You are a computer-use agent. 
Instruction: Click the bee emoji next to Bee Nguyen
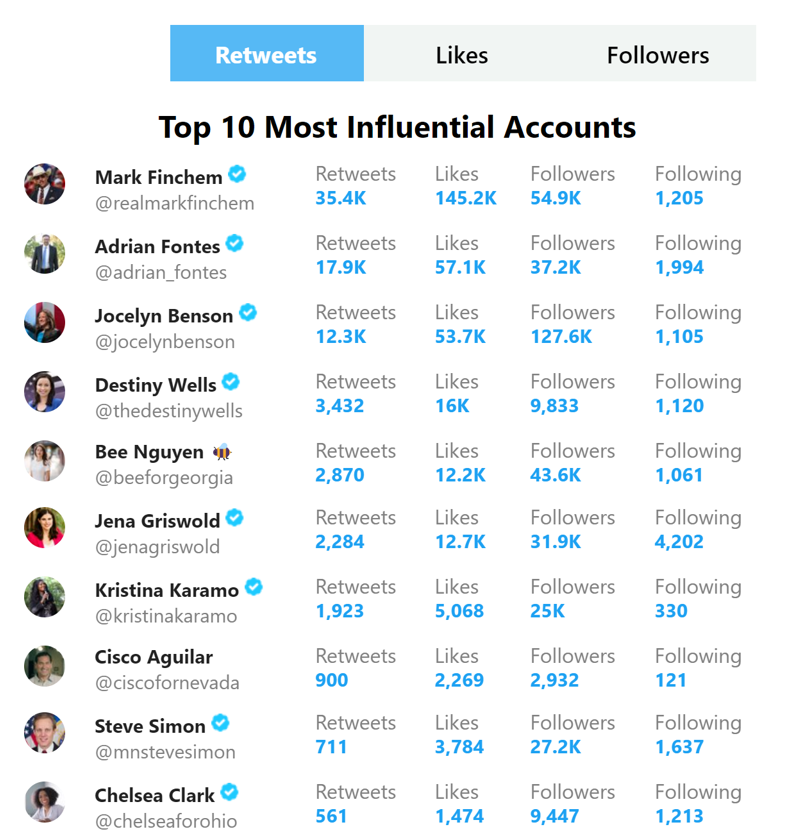(222, 453)
